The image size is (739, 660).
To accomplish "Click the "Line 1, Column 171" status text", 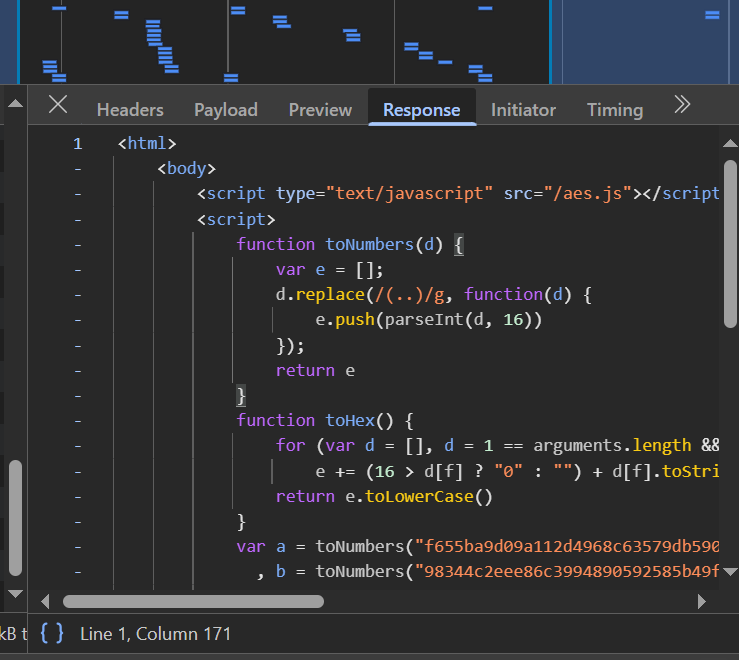I will [155, 634].
